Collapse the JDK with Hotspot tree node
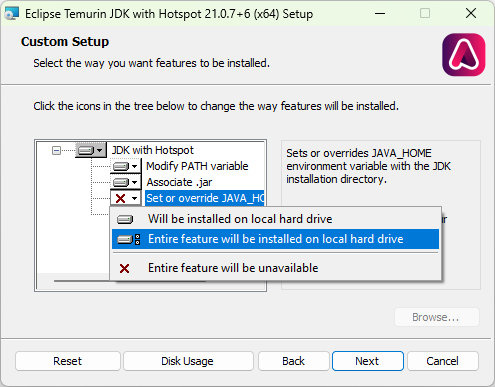 56,151
